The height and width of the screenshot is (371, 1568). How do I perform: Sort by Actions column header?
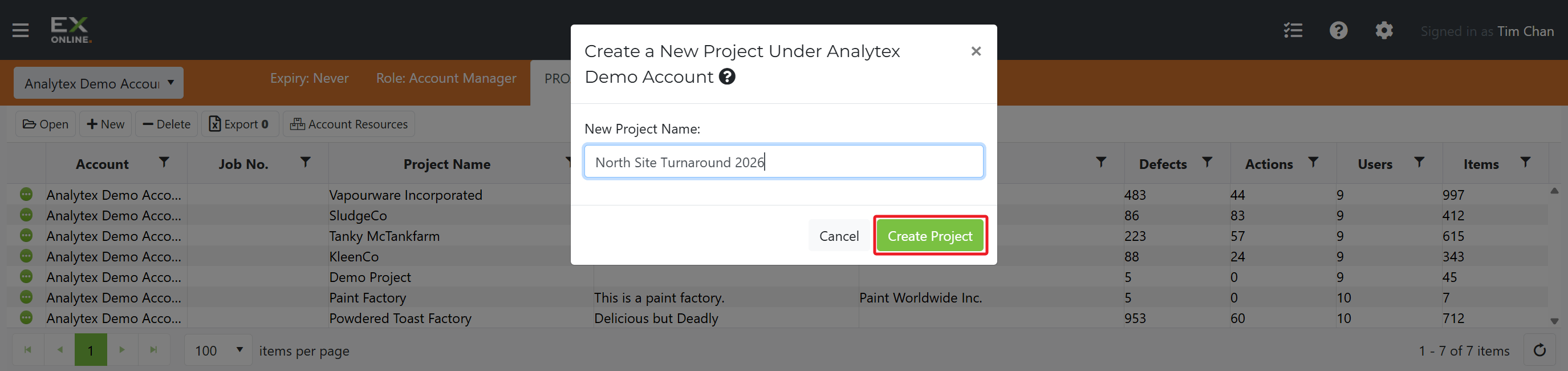1269,164
